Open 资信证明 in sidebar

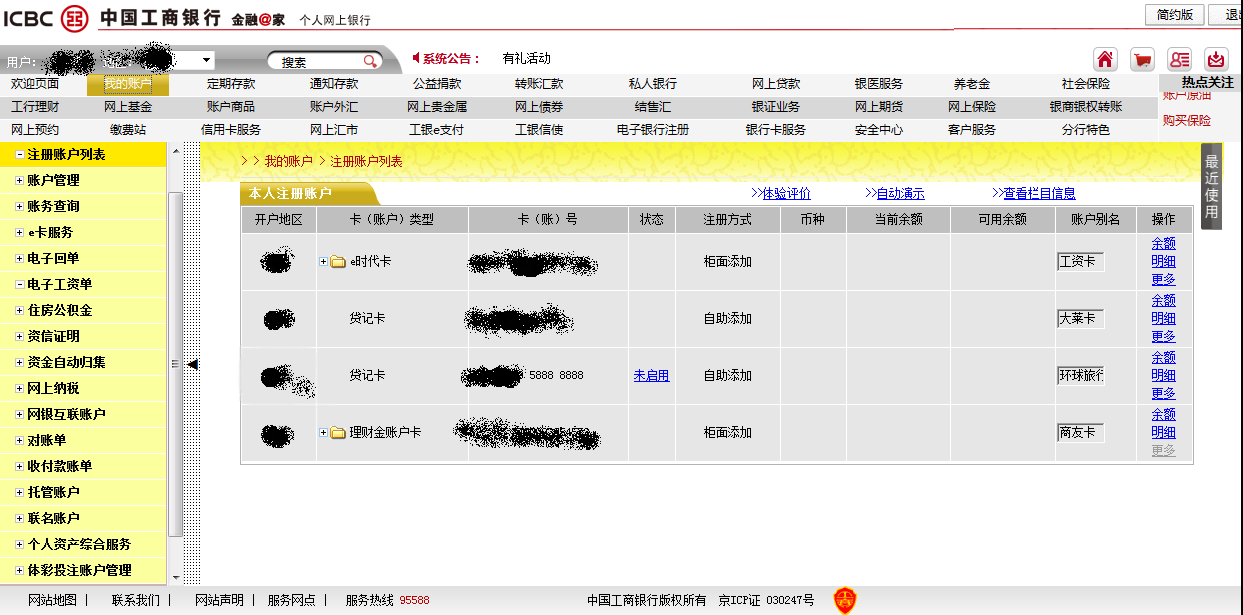[54, 336]
